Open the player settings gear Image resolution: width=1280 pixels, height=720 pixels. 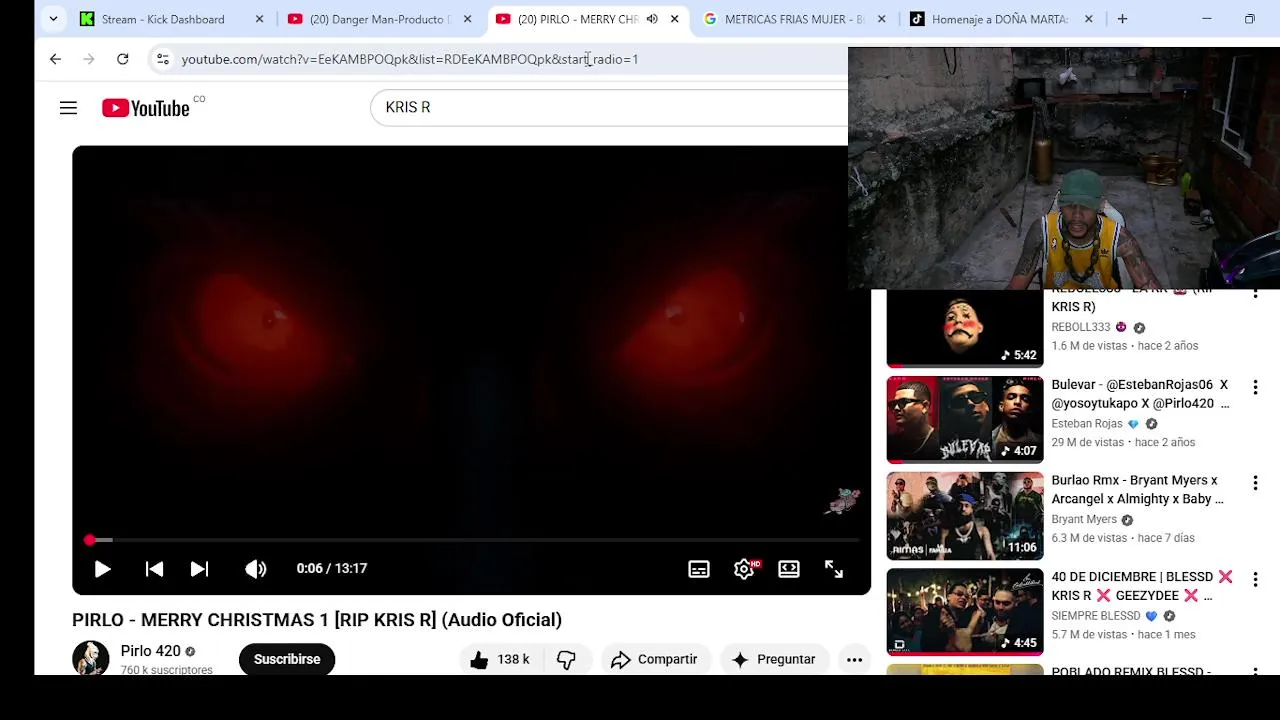(x=744, y=569)
